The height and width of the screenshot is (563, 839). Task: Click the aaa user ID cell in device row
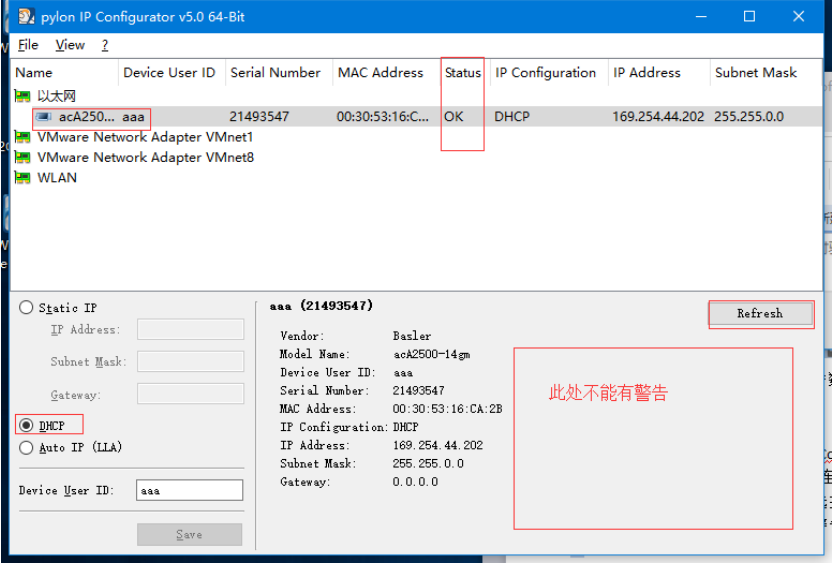click(133, 117)
